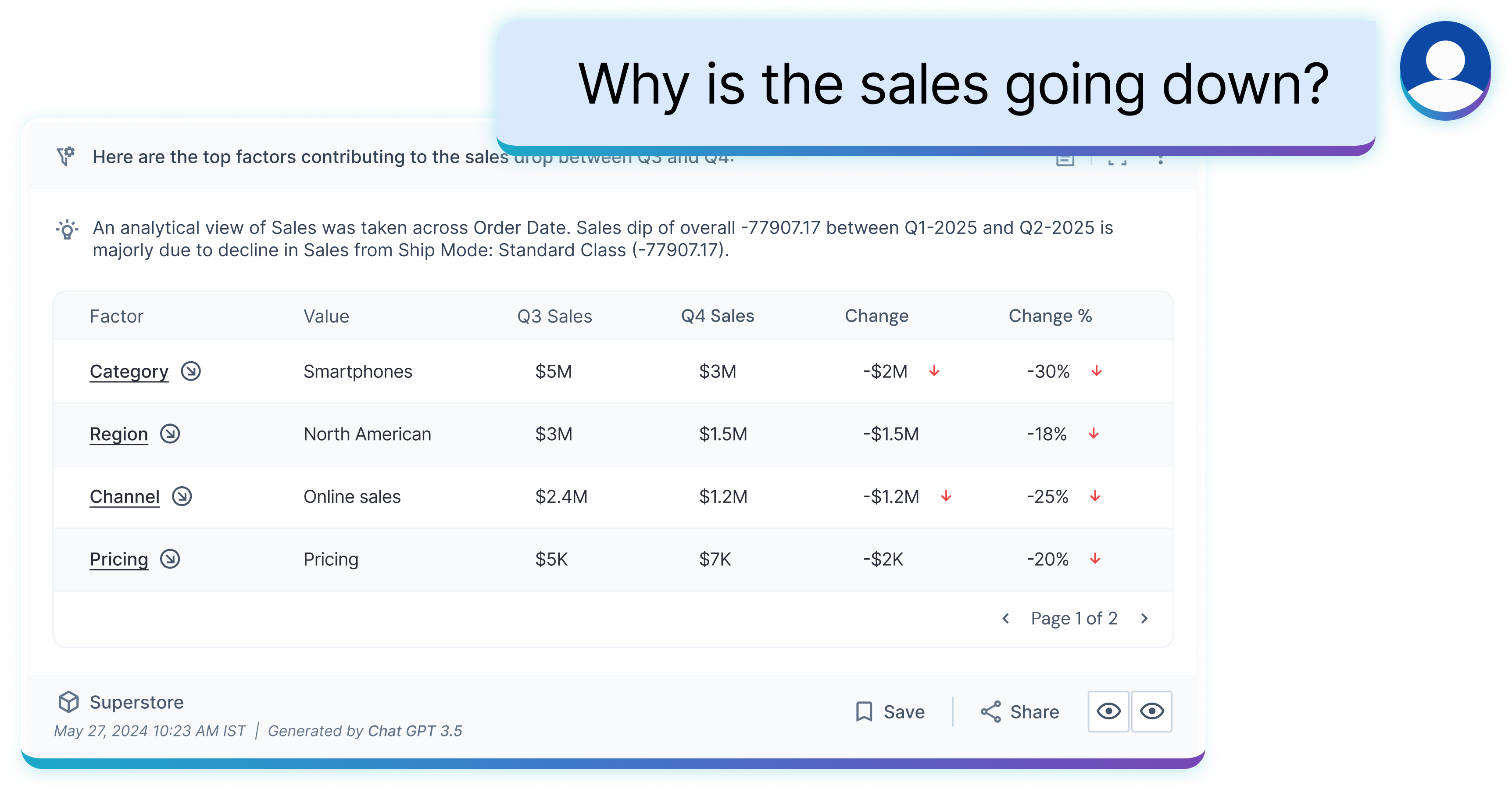The height and width of the screenshot is (790, 1512).
Task: Open the drill-down arrow next to Channel
Action: (182, 496)
